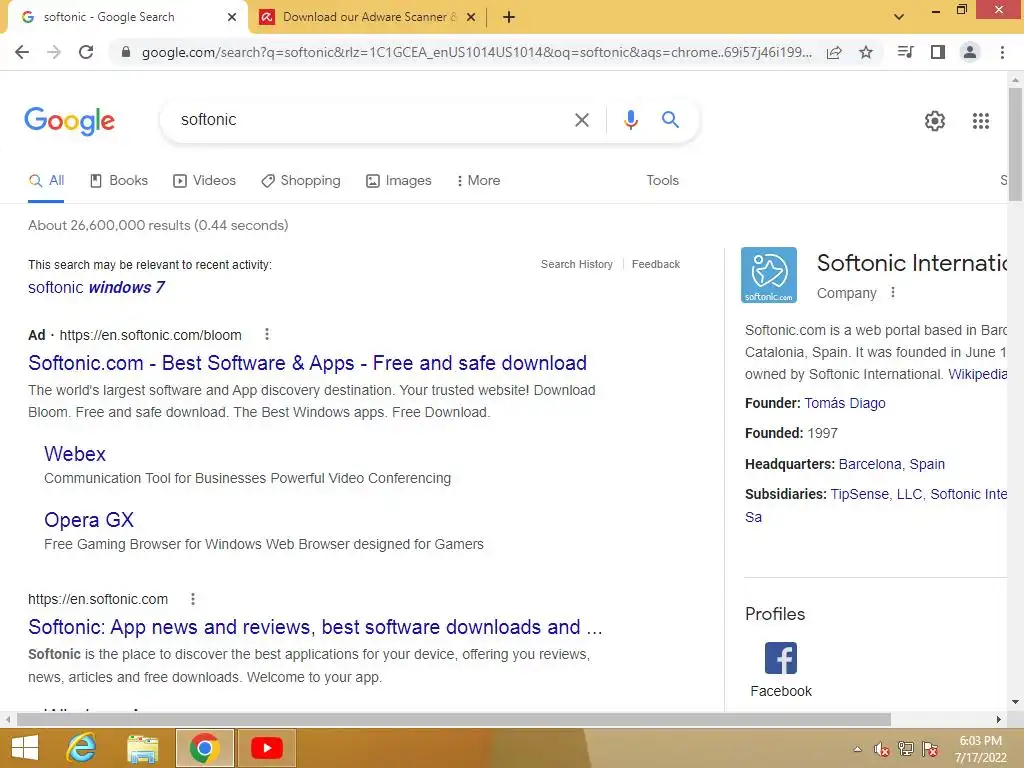The image size is (1024, 768).
Task: Open the Barcelona headquarters link
Action: (x=872, y=464)
